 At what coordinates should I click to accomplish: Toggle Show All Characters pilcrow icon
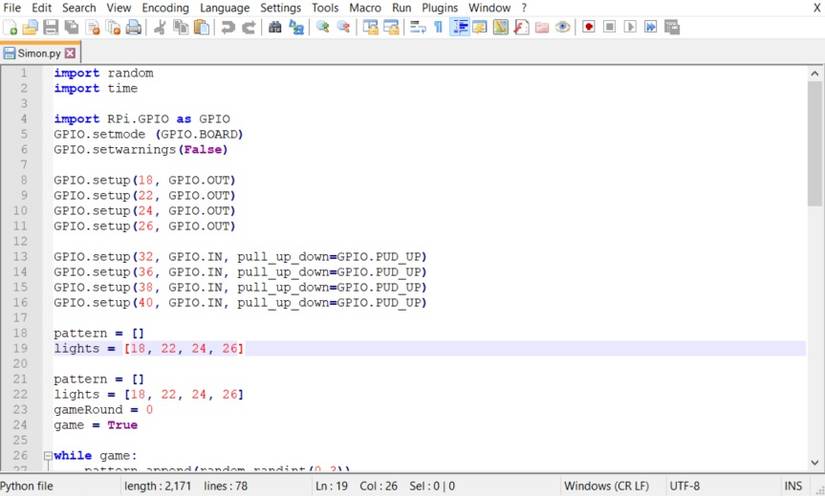click(438, 27)
